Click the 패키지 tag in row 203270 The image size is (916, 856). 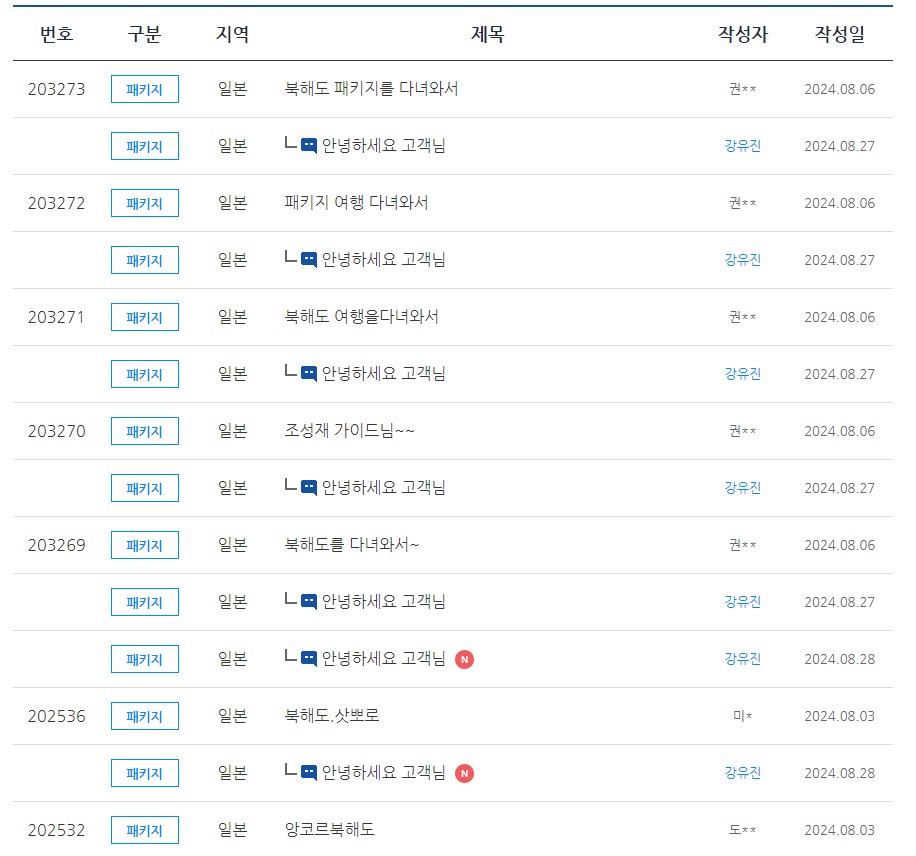click(145, 431)
